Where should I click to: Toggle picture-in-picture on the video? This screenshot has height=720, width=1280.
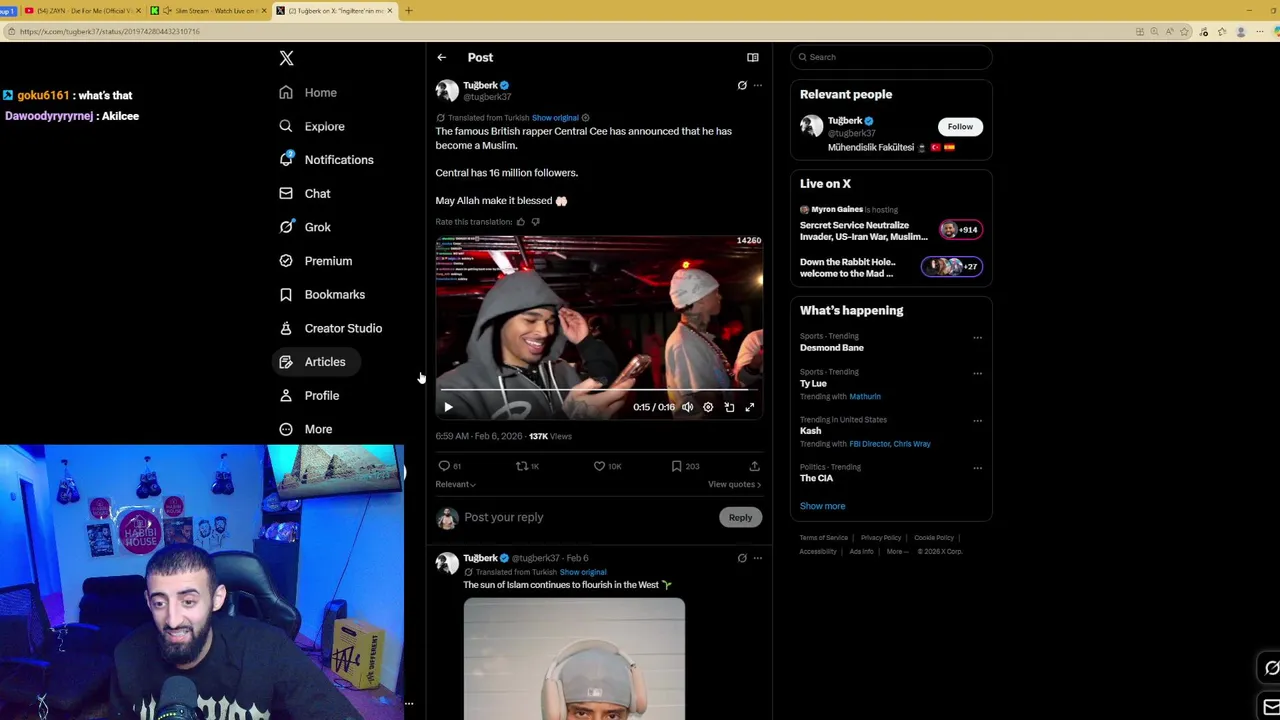[729, 407]
